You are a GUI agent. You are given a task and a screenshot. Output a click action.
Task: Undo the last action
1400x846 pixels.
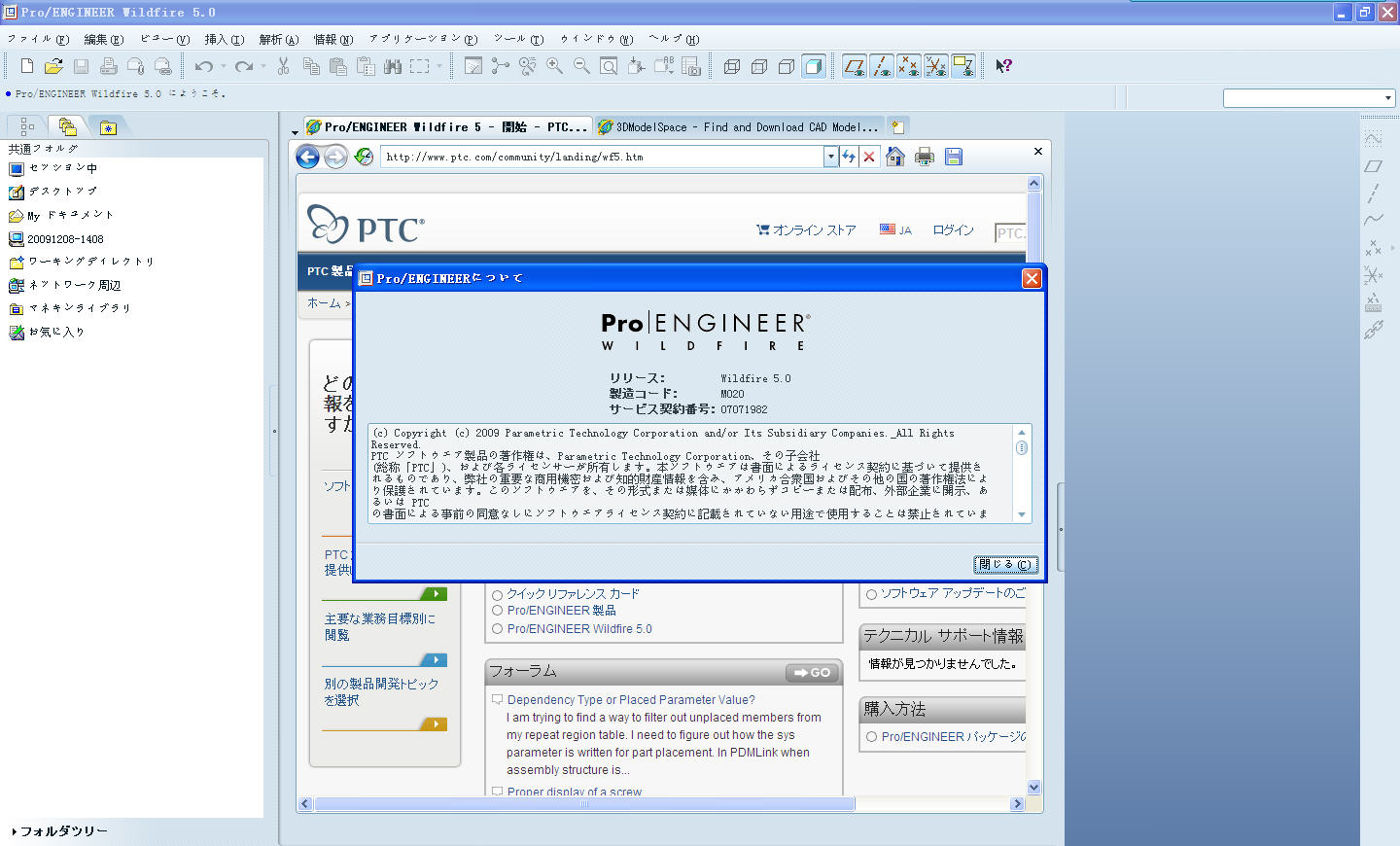click(x=203, y=66)
